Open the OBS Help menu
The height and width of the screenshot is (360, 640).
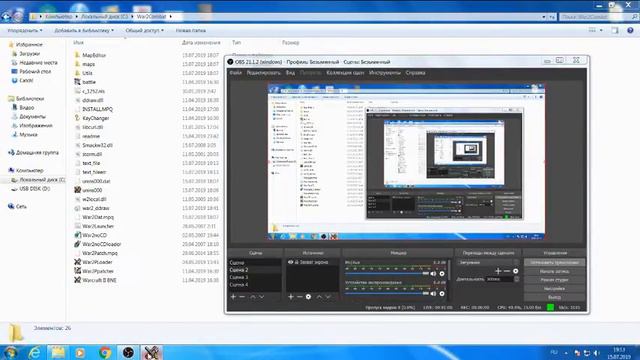[x=415, y=73]
